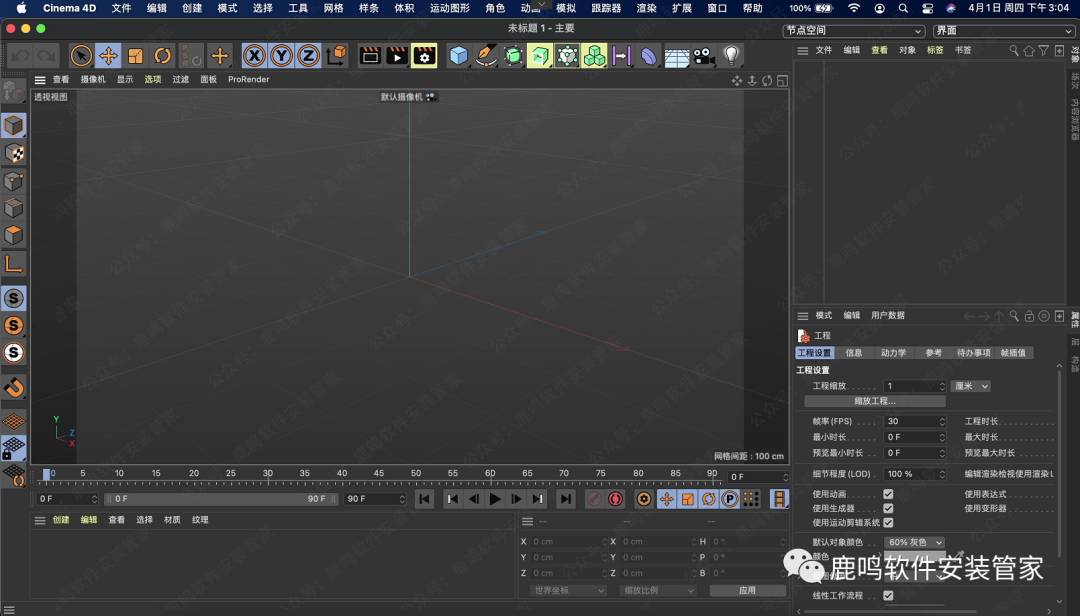Switch to the 动力学 tab

tap(893, 353)
